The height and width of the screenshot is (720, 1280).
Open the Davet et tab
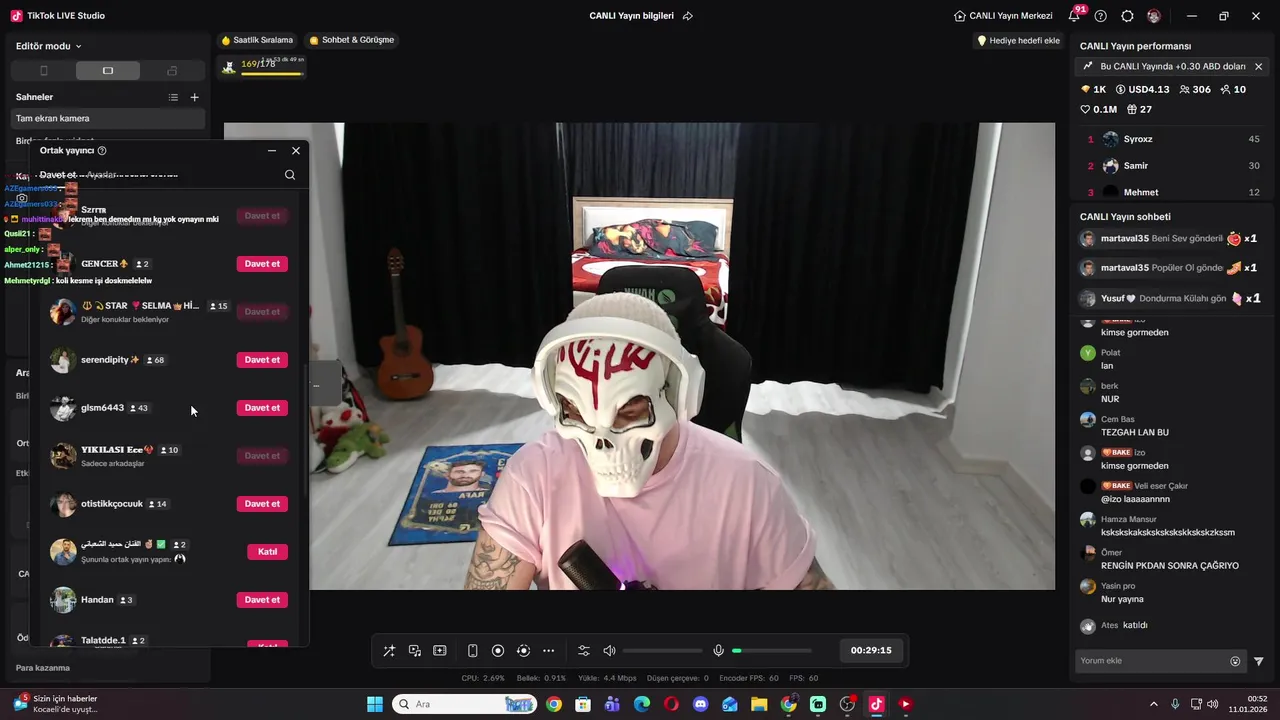(x=58, y=175)
